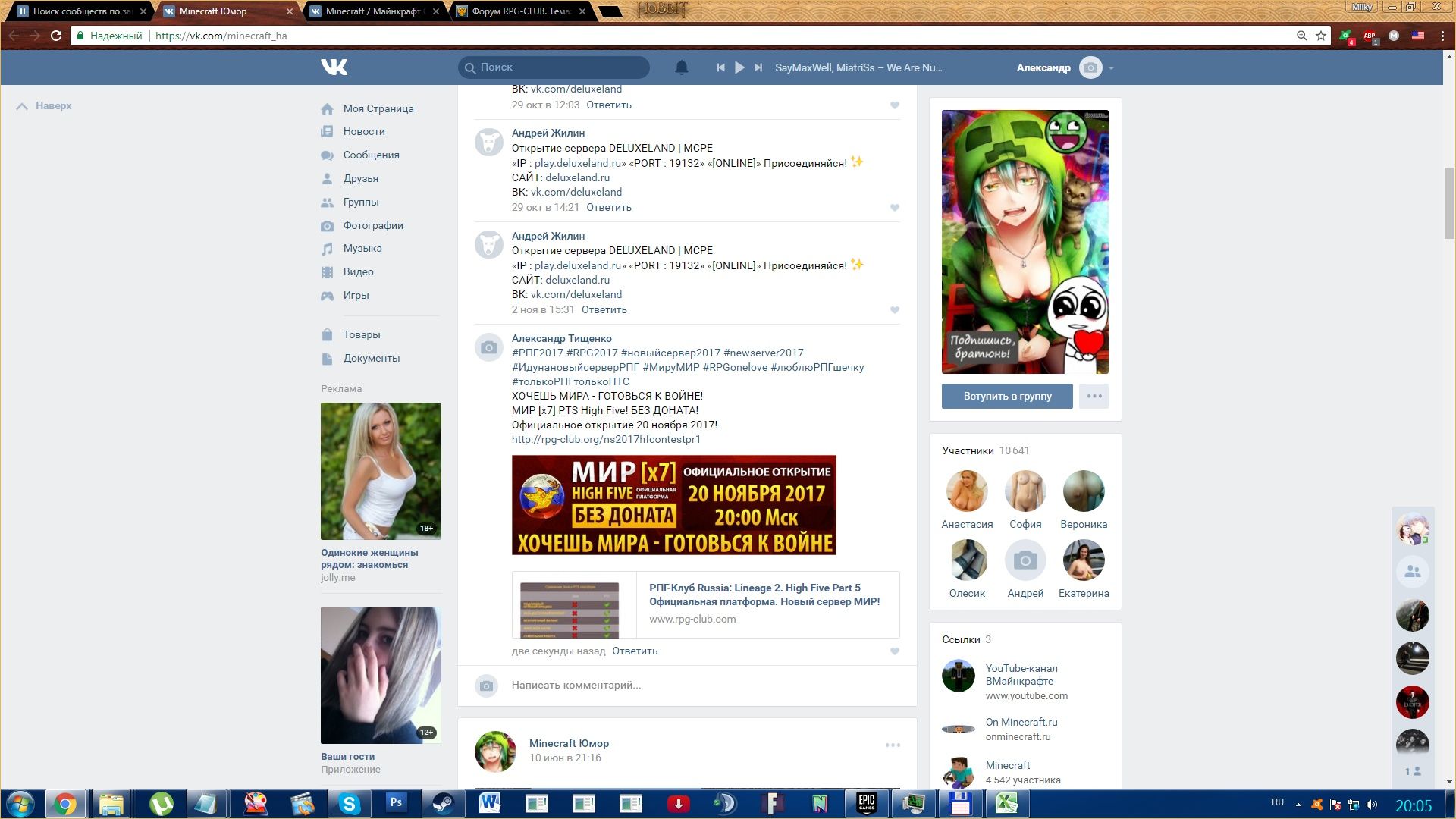The width and height of the screenshot is (1456, 819).
Task: Open Epic Games launcher from the taskbar
Action: [x=866, y=803]
